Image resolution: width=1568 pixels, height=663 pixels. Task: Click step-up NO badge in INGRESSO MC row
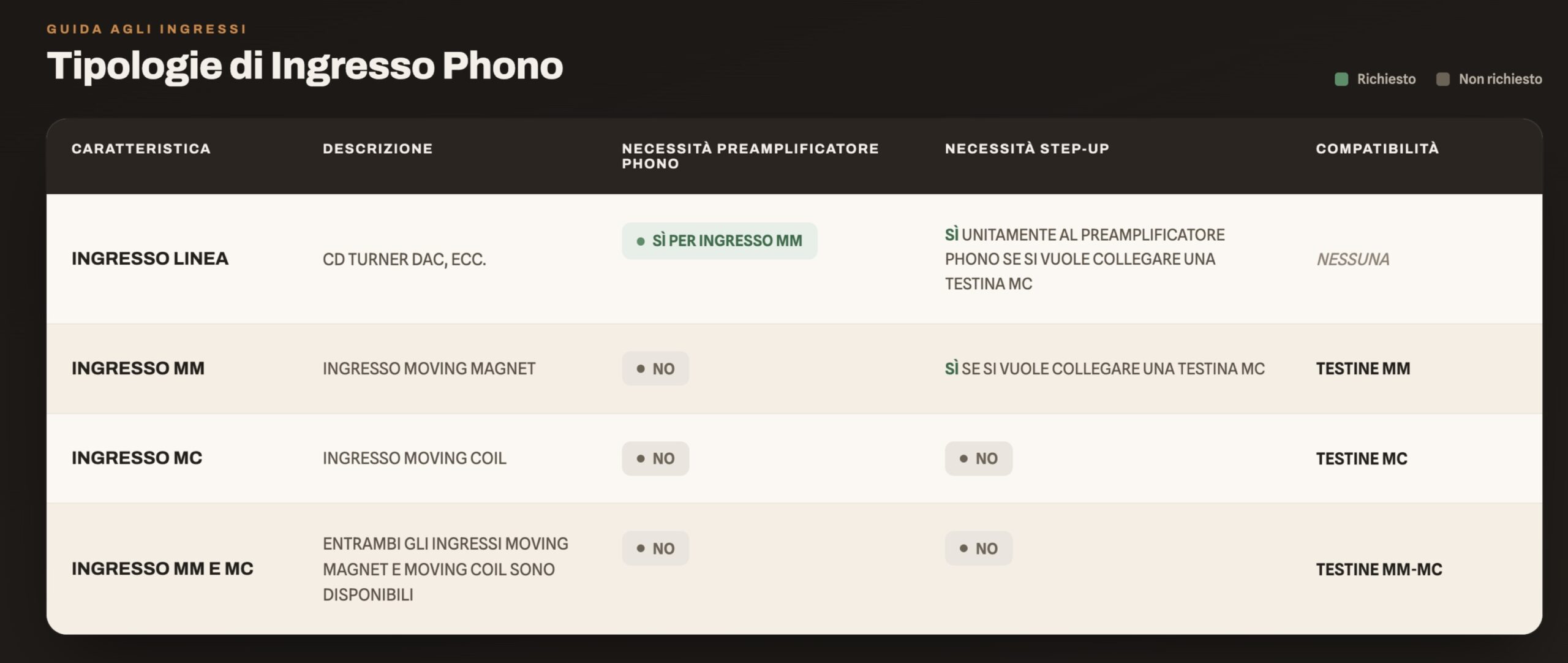tap(978, 458)
